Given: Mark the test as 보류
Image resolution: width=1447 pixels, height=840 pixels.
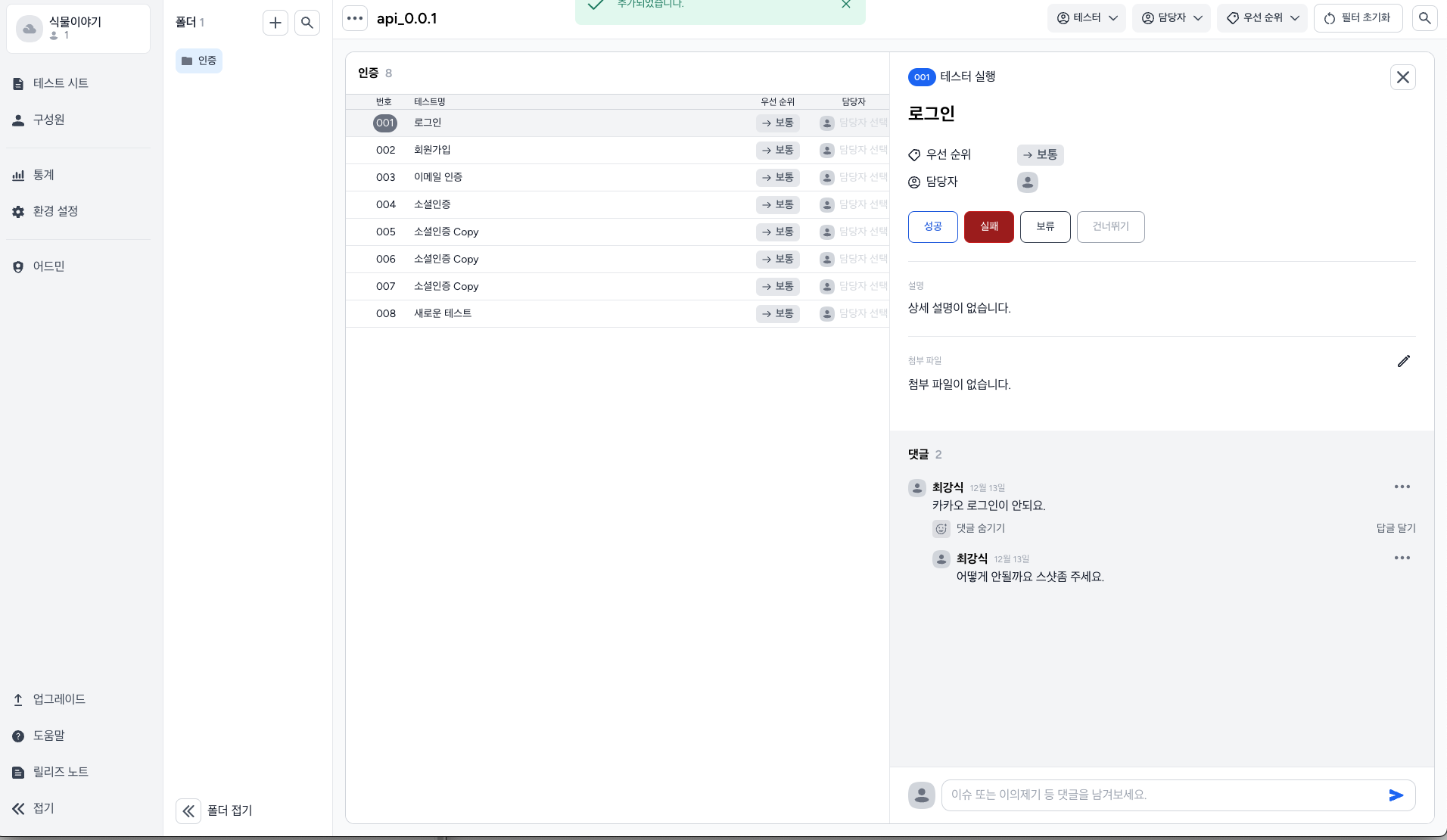Looking at the screenshot, I should (1045, 227).
